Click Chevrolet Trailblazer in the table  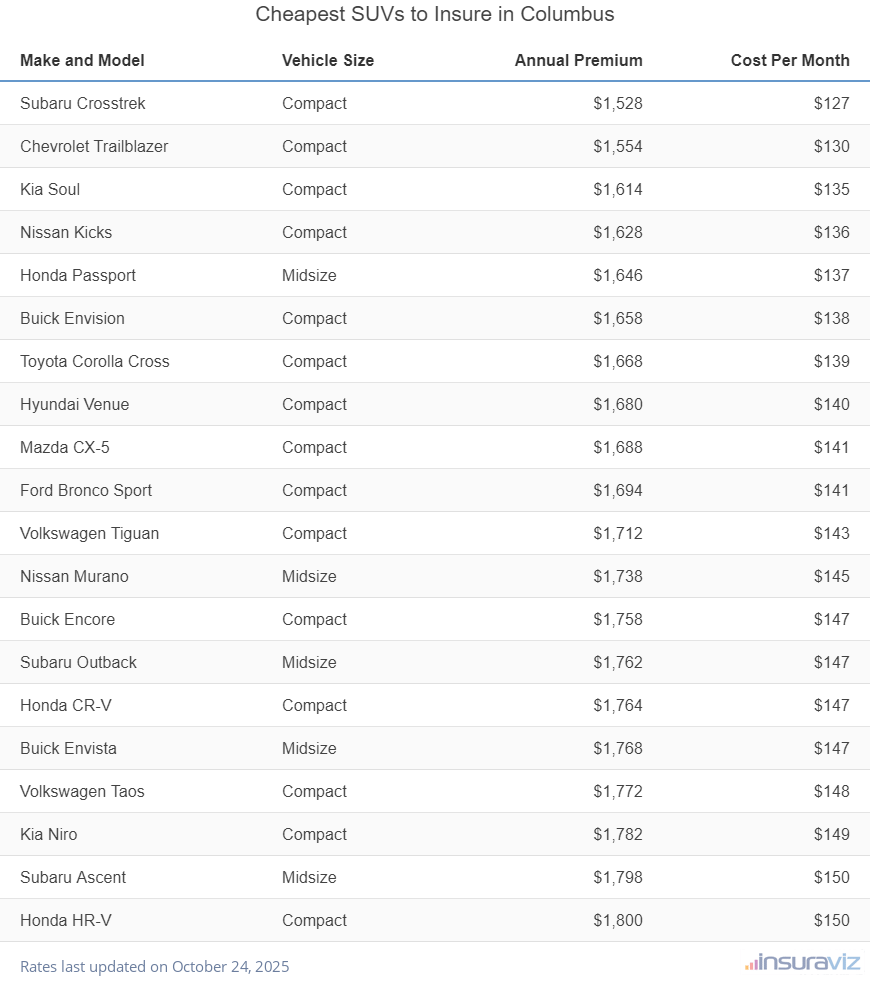coord(94,146)
